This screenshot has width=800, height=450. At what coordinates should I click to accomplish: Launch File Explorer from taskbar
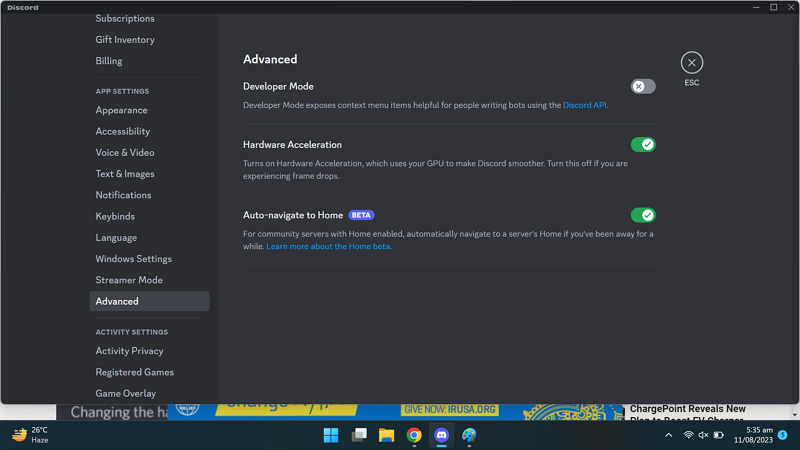tap(386, 435)
